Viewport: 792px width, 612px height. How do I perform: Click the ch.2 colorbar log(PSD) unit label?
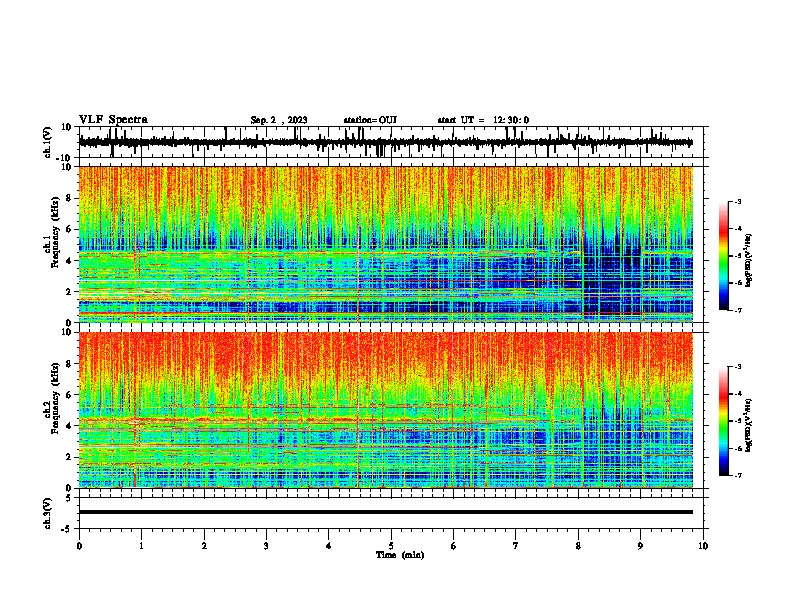[x=749, y=425]
